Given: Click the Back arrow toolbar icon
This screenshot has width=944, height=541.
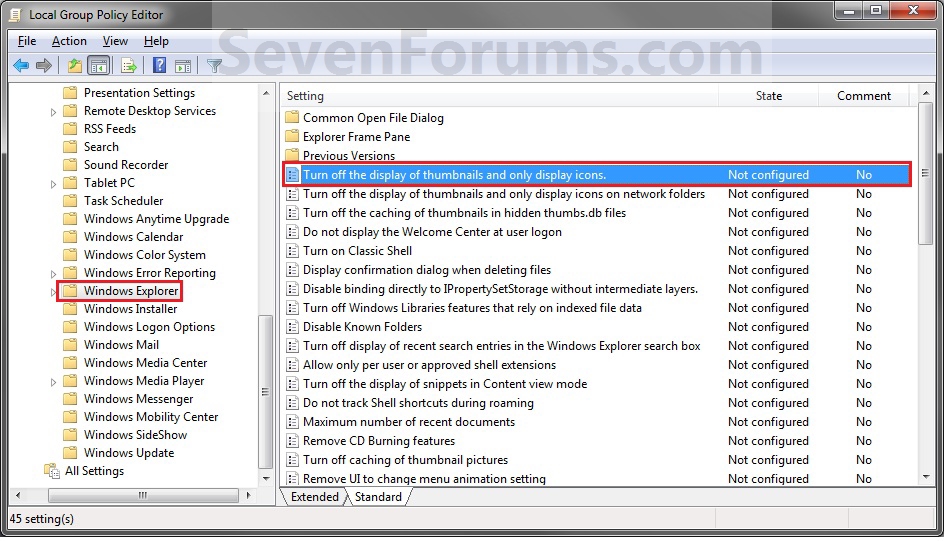Looking at the screenshot, I should pyautogui.click(x=21, y=66).
